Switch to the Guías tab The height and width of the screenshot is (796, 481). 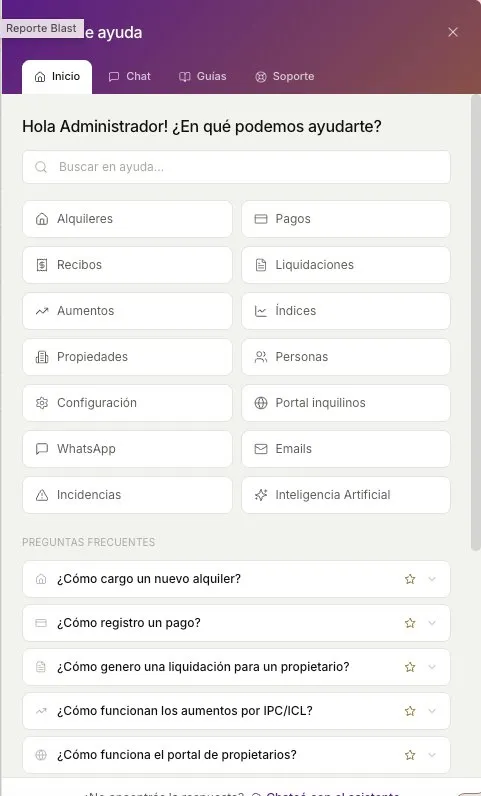pos(203,77)
